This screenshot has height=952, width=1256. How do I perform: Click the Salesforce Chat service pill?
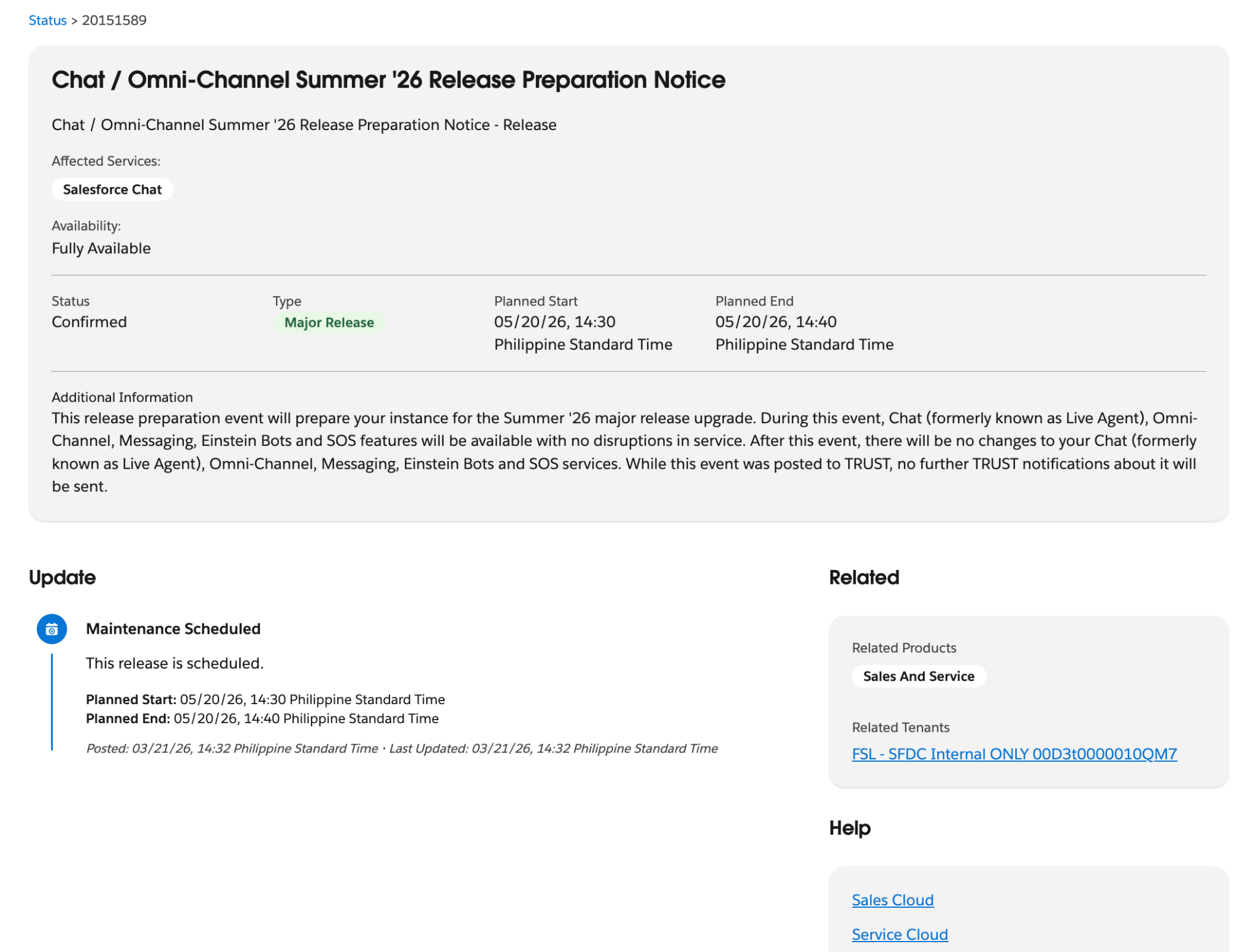coord(112,190)
